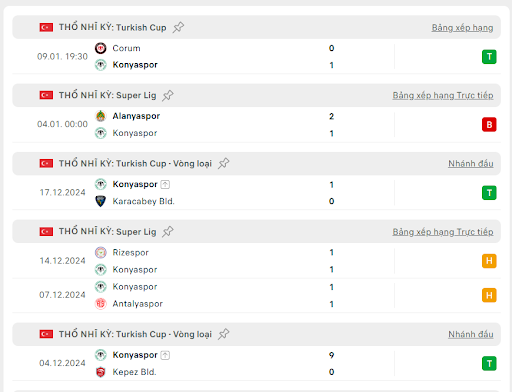Click the red B badge for Alanyaspor match
Viewport: 512px width, 392px height.
489,125
